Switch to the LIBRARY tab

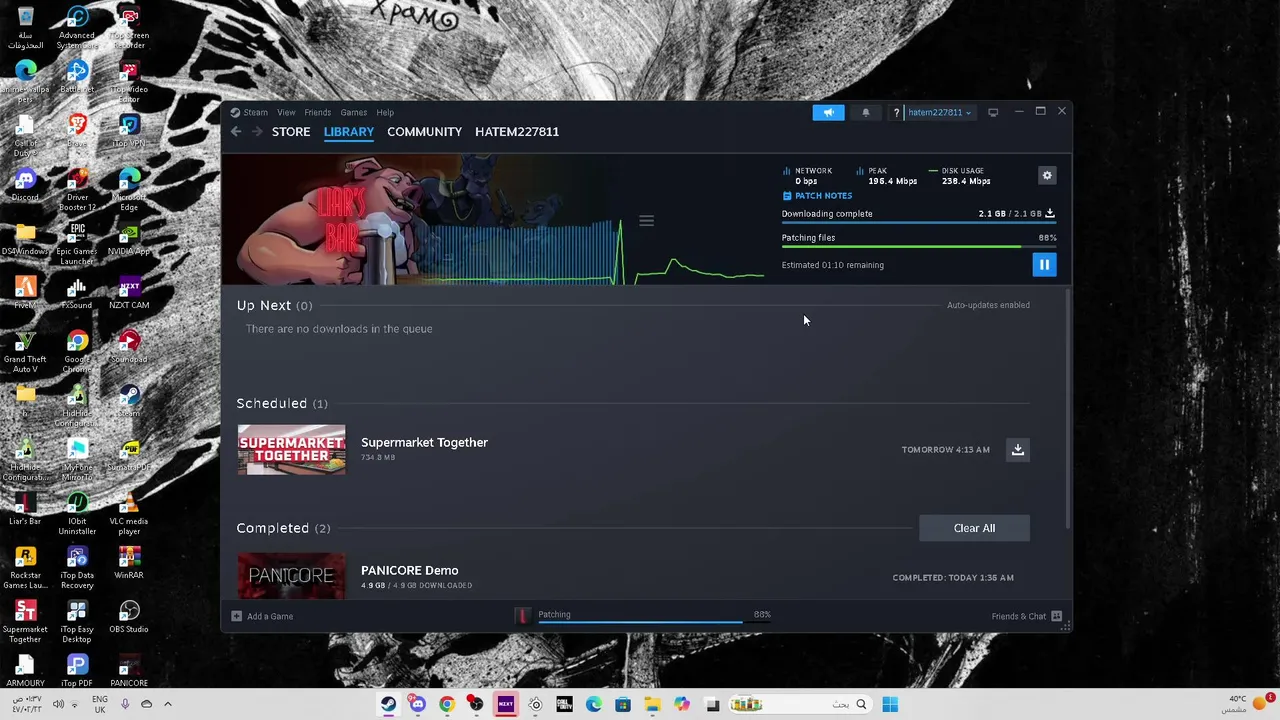point(349,132)
